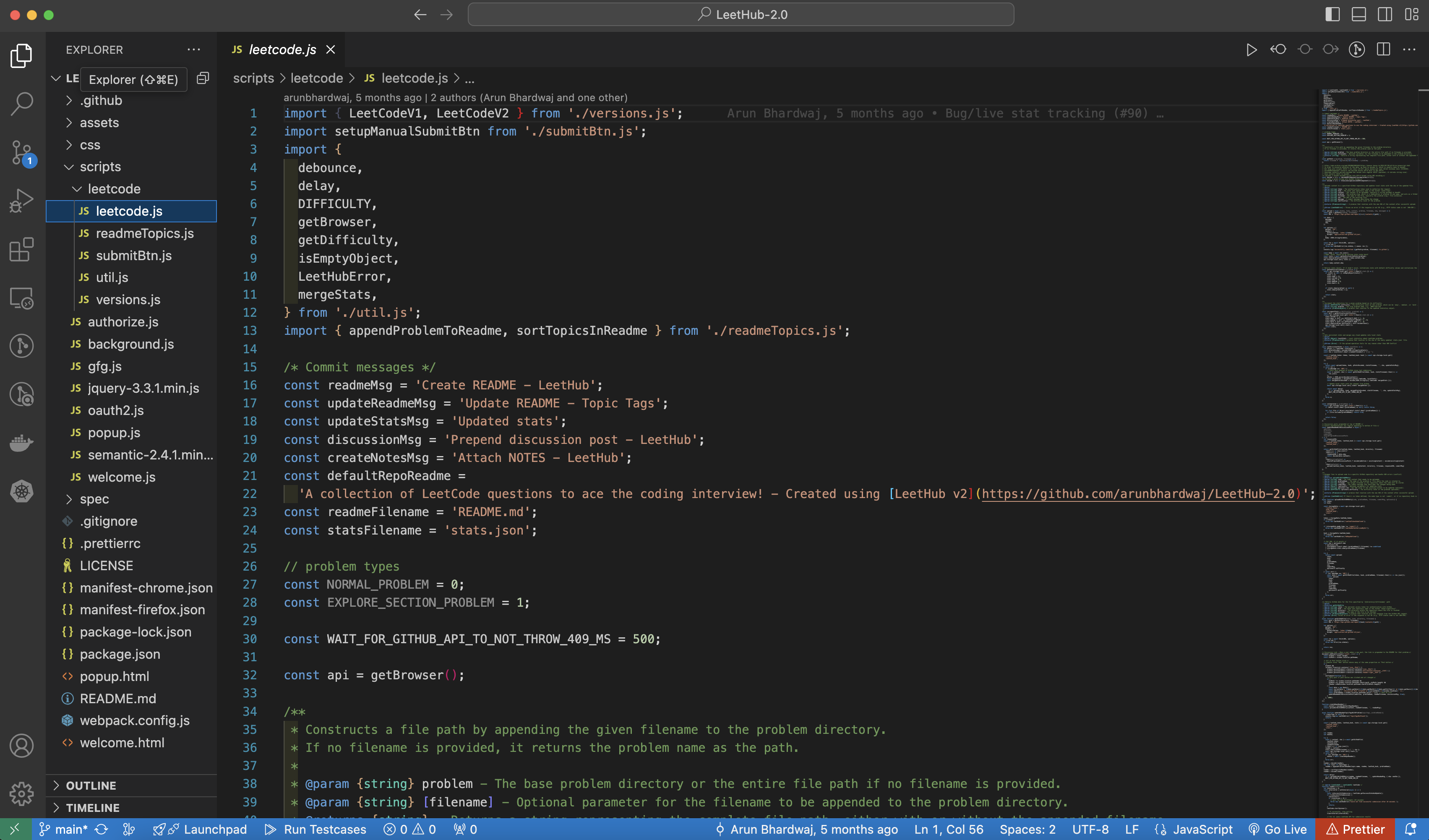Viewport: 1429px width, 840px height.
Task: Click the LeetHub-2.0 command center search box
Action: coord(741,15)
